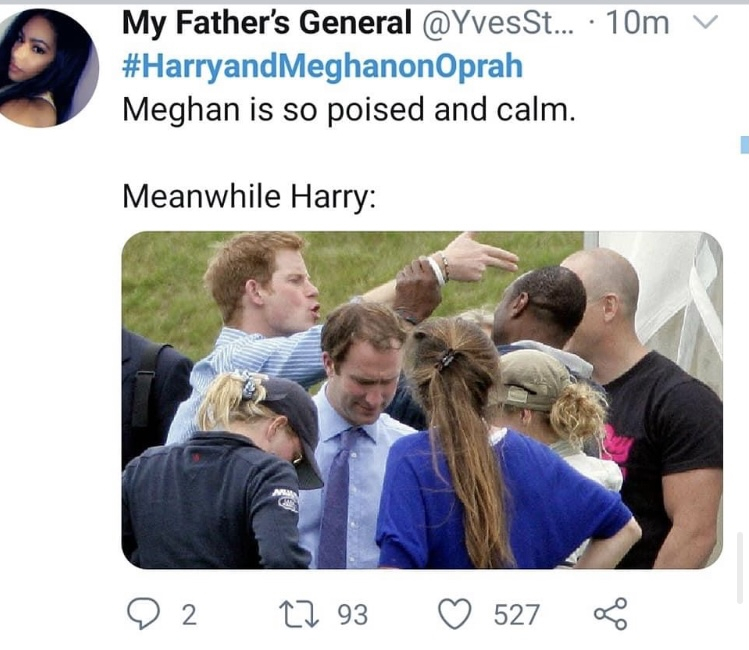The image size is (749, 650).
Task: Click the @YvesSt... username handle
Action: click(495, 23)
